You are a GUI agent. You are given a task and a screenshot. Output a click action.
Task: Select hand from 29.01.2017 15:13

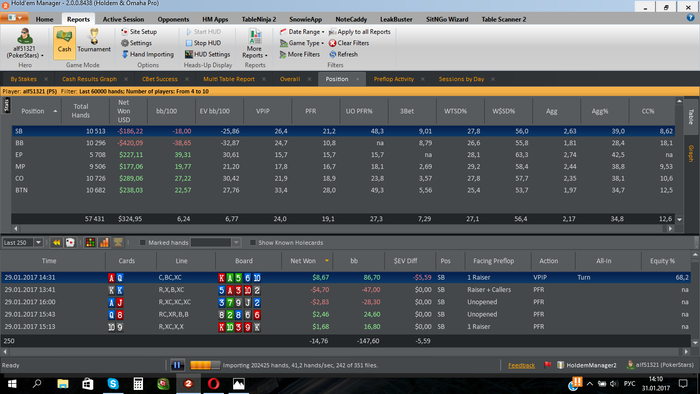point(346,327)
